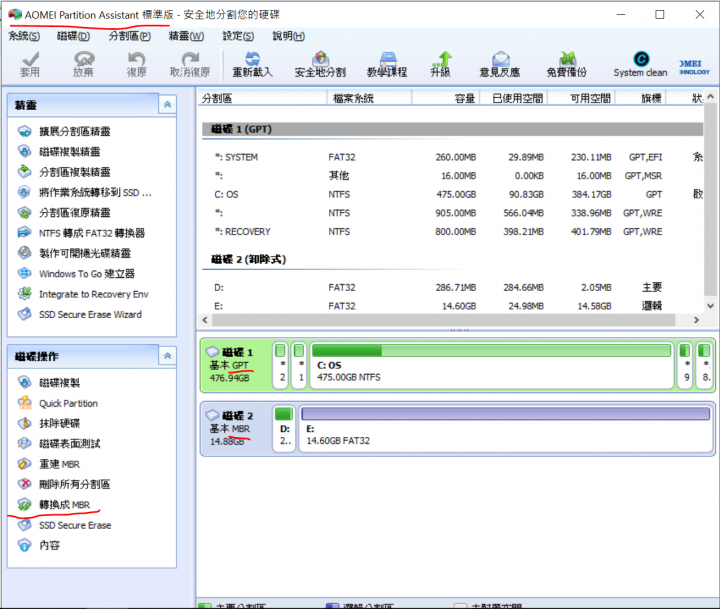The height and width of the screenshot is (609, 720).
Task: Click the 放棄 (Discard) toolbar icon
Action: click(x=83, y=64)
